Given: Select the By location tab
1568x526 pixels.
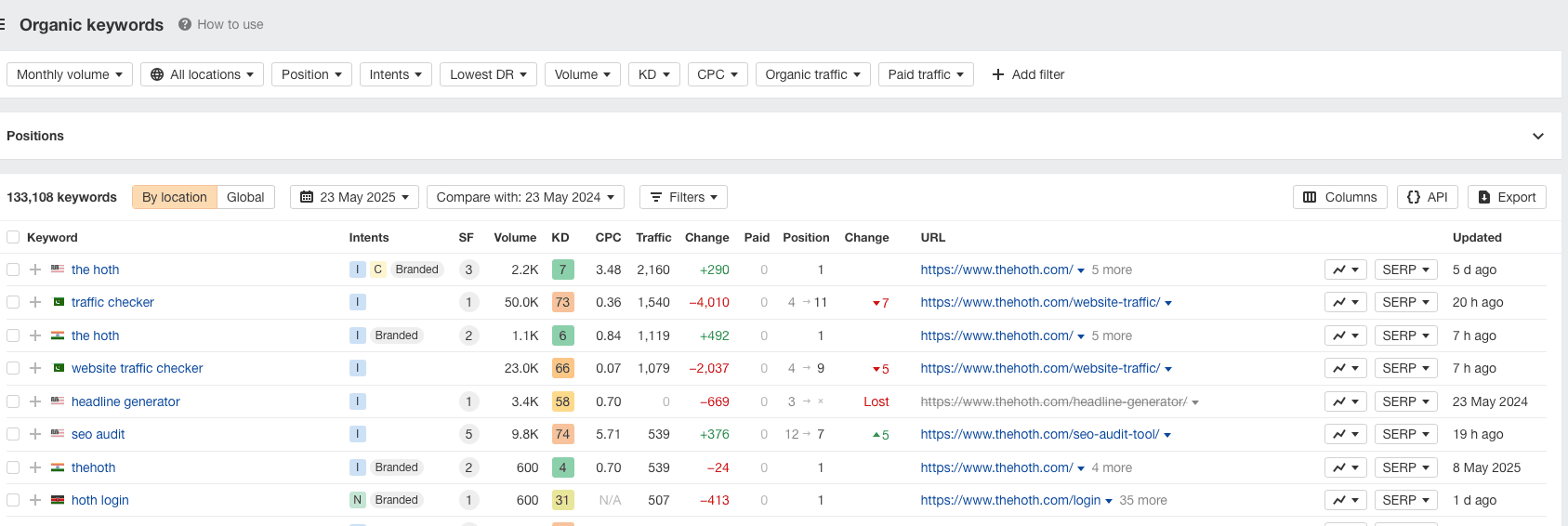Looking at the screenshot, I should click(175, 197).
